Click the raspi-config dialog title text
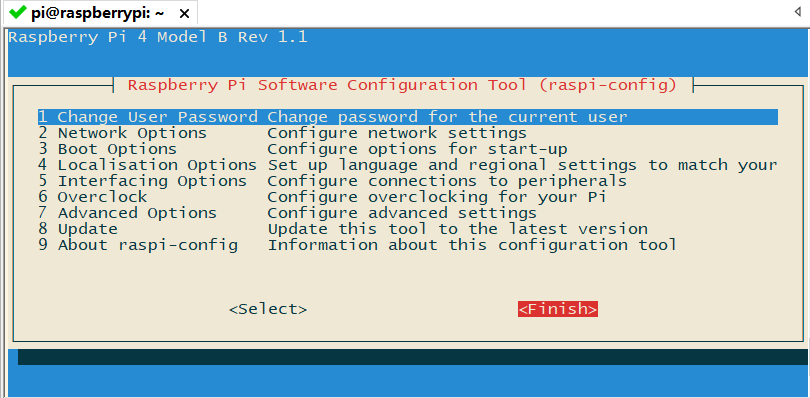The width and height of the screenshot is (810, 398). tap(402, 85)
